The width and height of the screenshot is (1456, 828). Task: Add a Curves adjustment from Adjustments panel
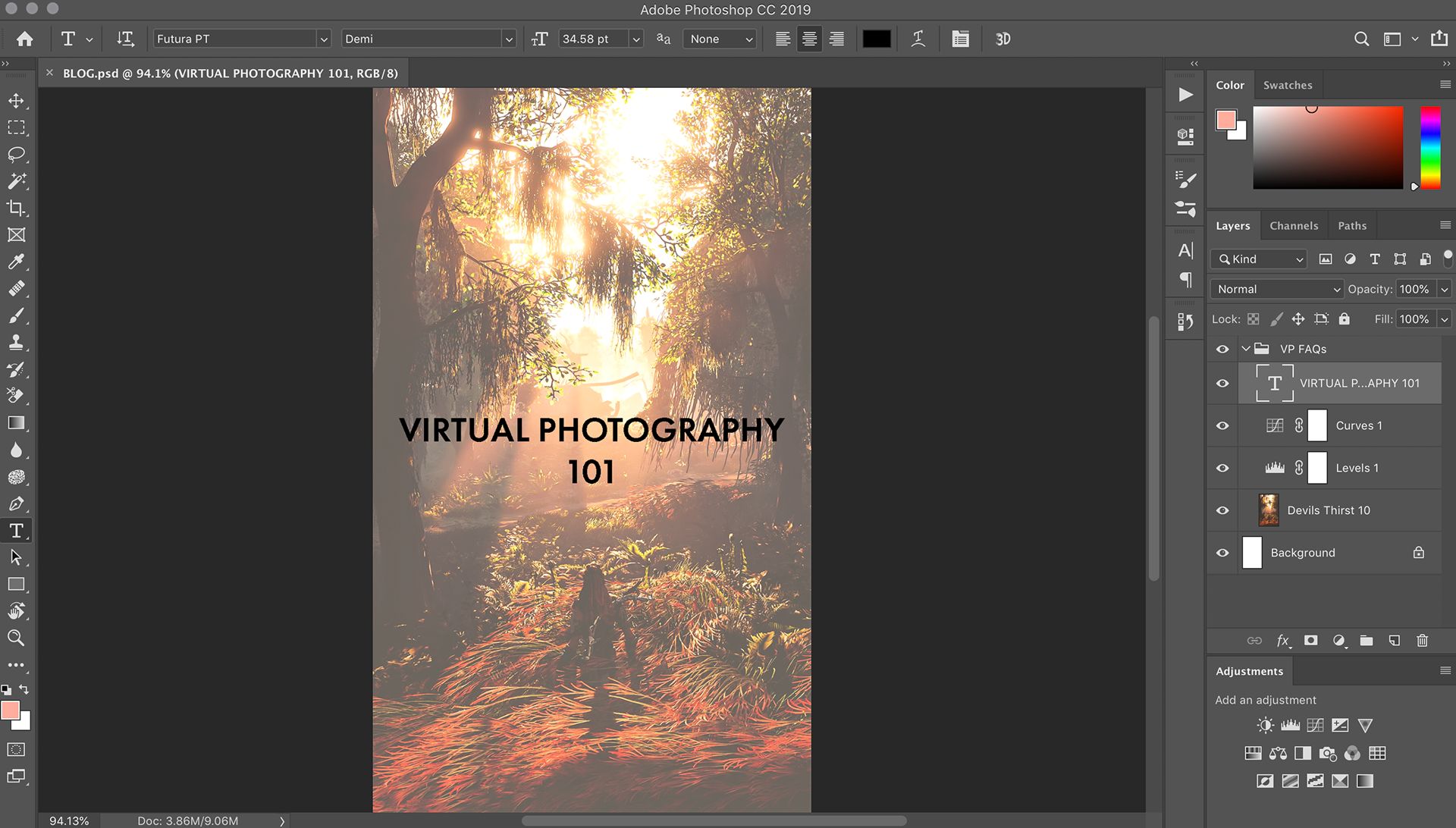coord(1315,726)
